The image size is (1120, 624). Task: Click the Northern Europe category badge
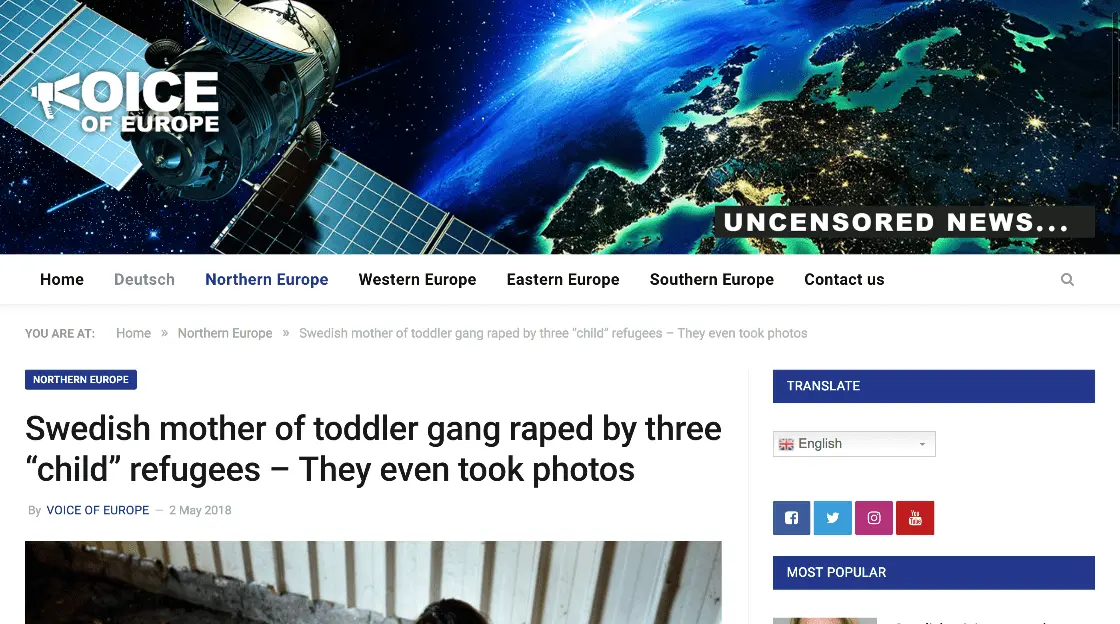[81, 380]
